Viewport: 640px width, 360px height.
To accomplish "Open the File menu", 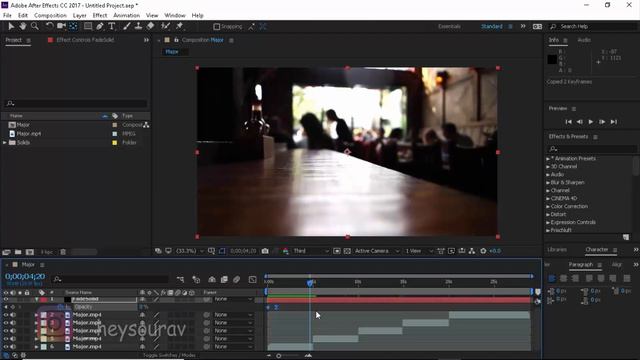I will pyautogui.click(x=7, y=16).
